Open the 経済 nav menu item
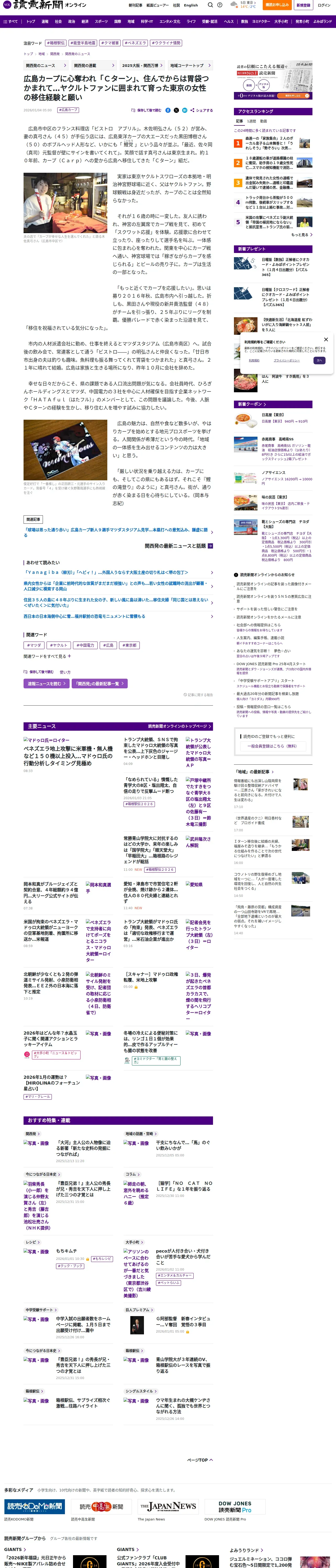The image size is (336, 1568). (85, 21)
